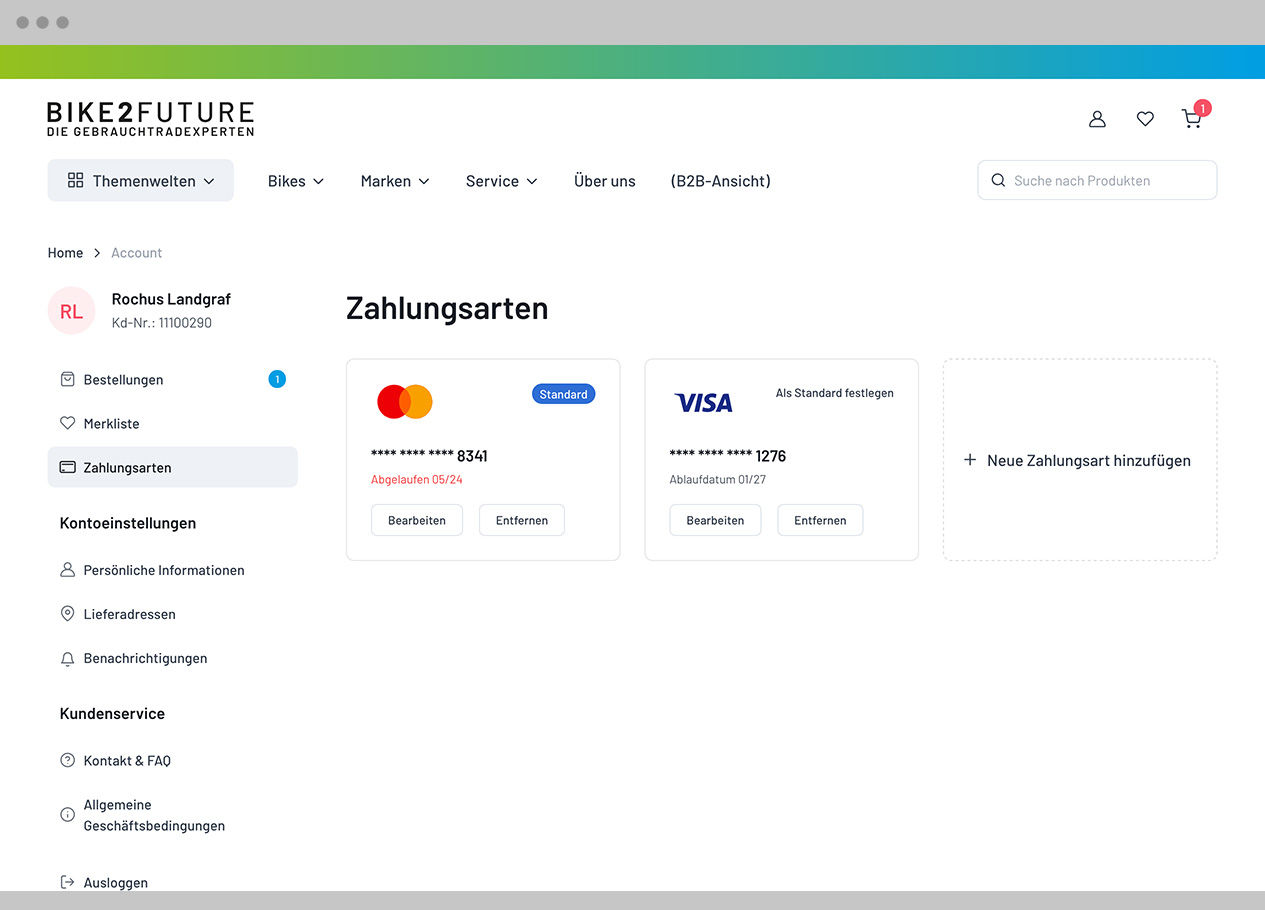Click the Home breadcrumb link
This screenshot has height=910, width=1265.
point(65,253)
